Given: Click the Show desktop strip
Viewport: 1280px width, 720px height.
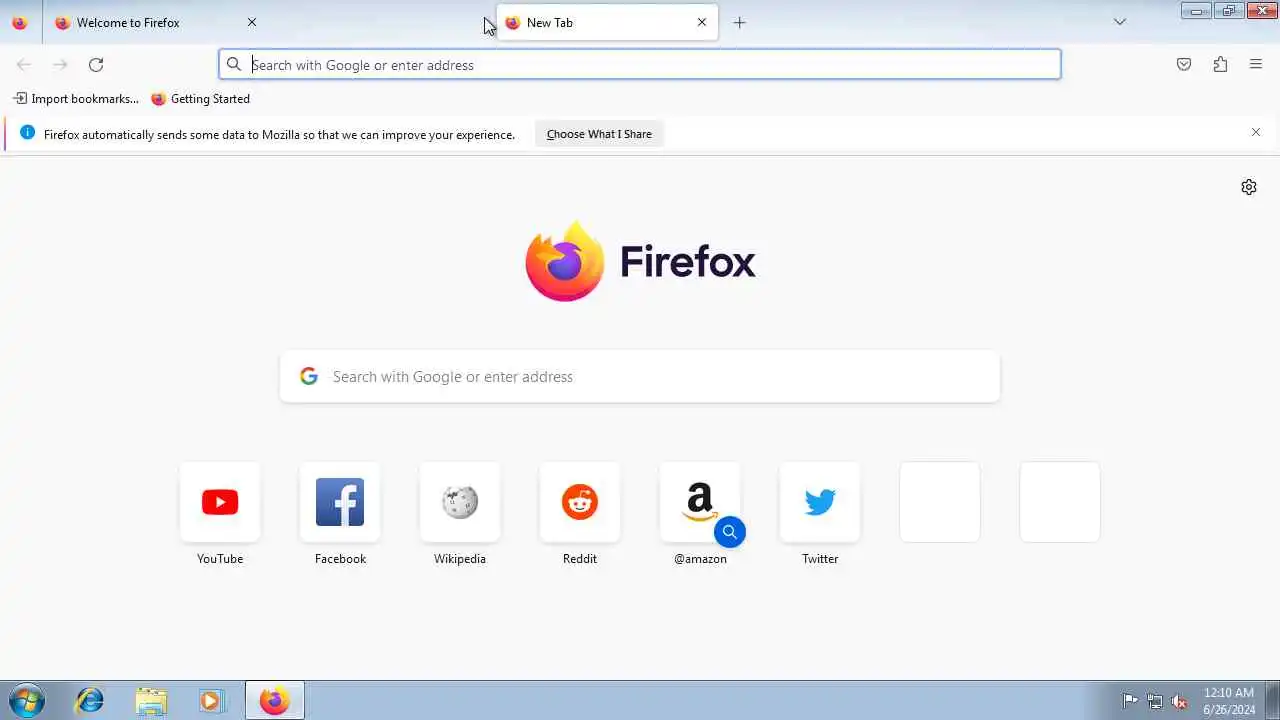Looking at the screenshot, I should pos(1272,701).
